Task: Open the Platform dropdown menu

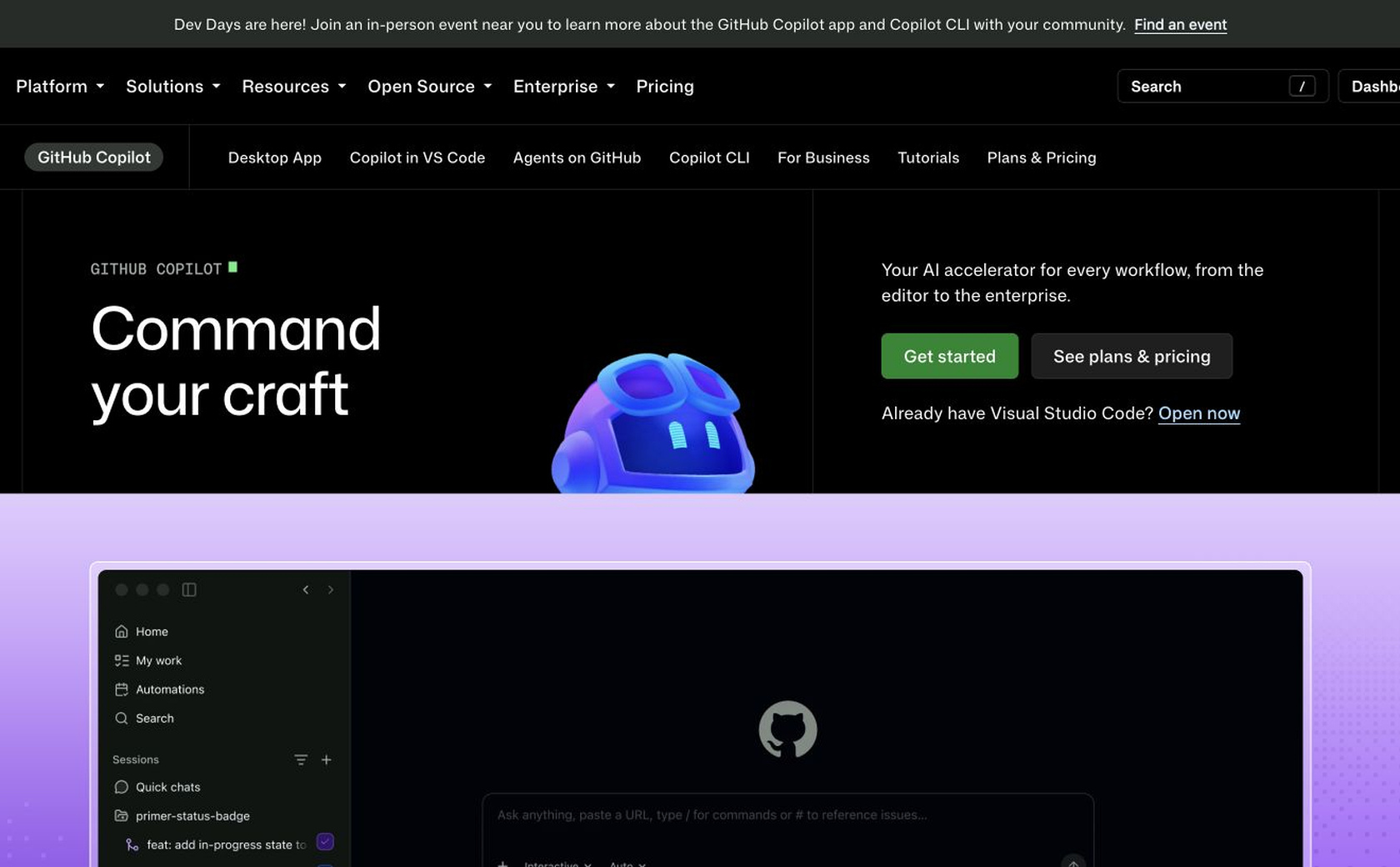Action: [x=60, y=87]
